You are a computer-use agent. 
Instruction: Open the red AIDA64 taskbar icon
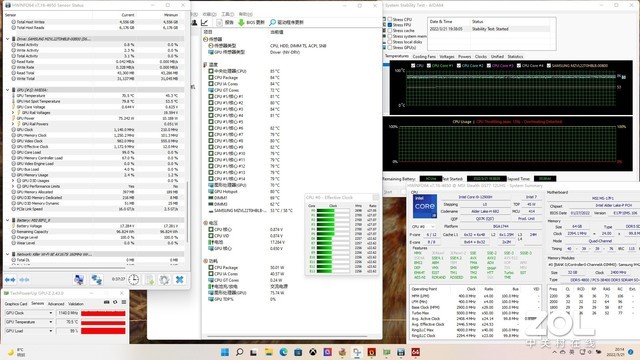coord(416,352)
